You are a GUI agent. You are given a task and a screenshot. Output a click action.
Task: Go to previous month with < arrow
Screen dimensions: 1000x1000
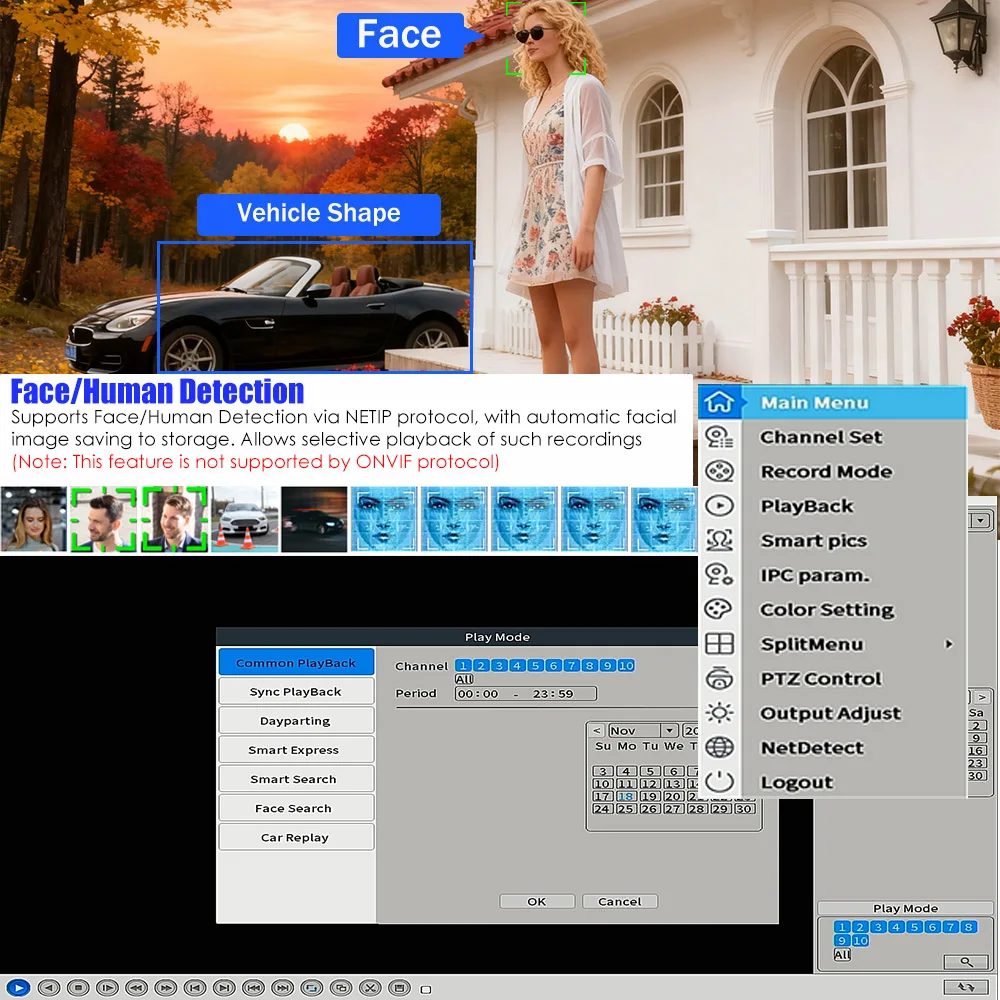tap(597, 730)
